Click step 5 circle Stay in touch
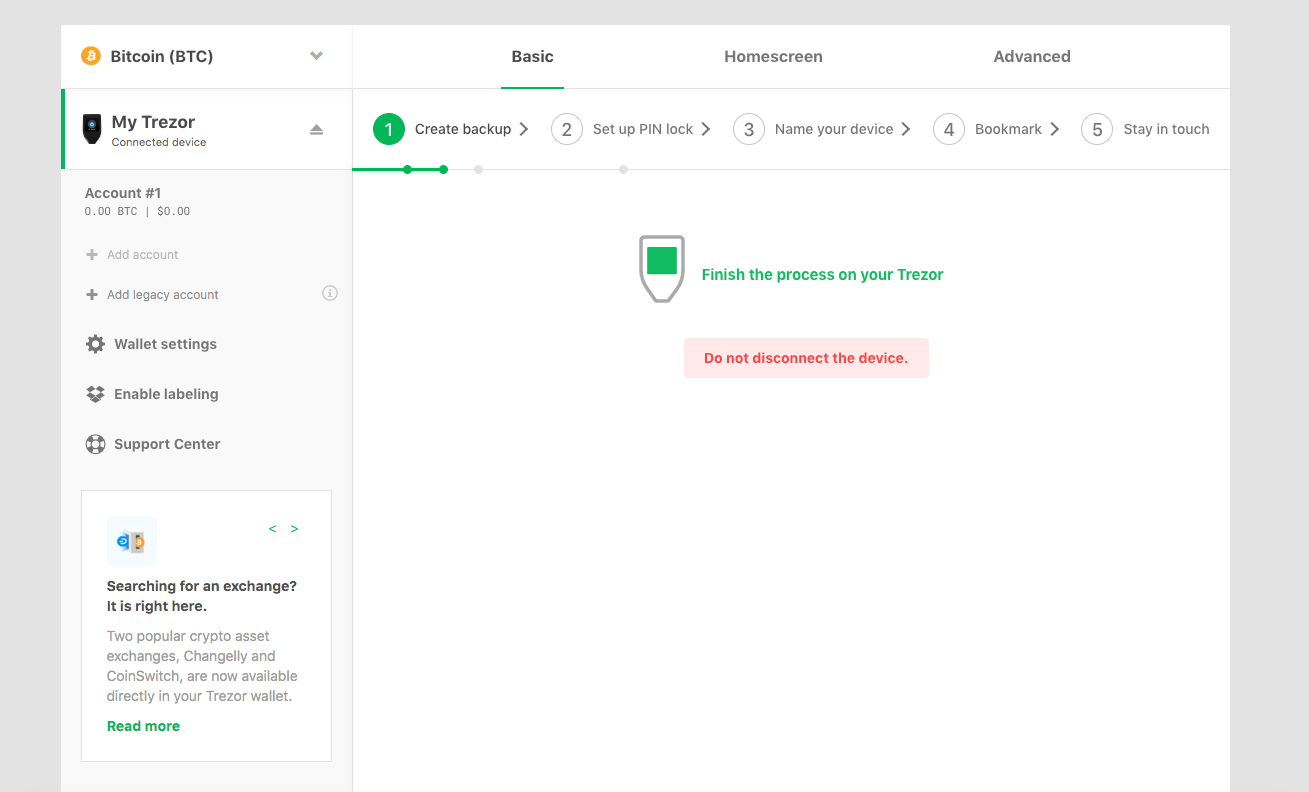1309x792 pixels. click(x=1097, y=129)
